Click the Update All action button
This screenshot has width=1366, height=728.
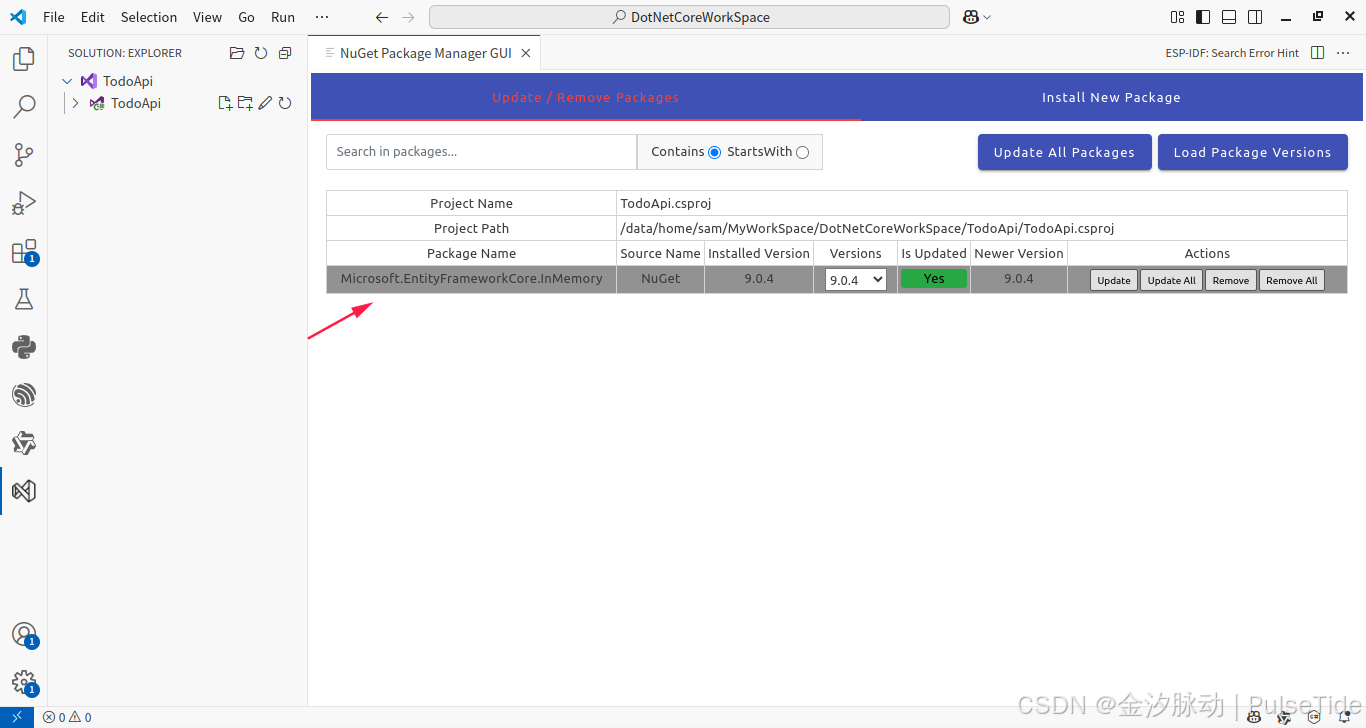coord(1171,280)
